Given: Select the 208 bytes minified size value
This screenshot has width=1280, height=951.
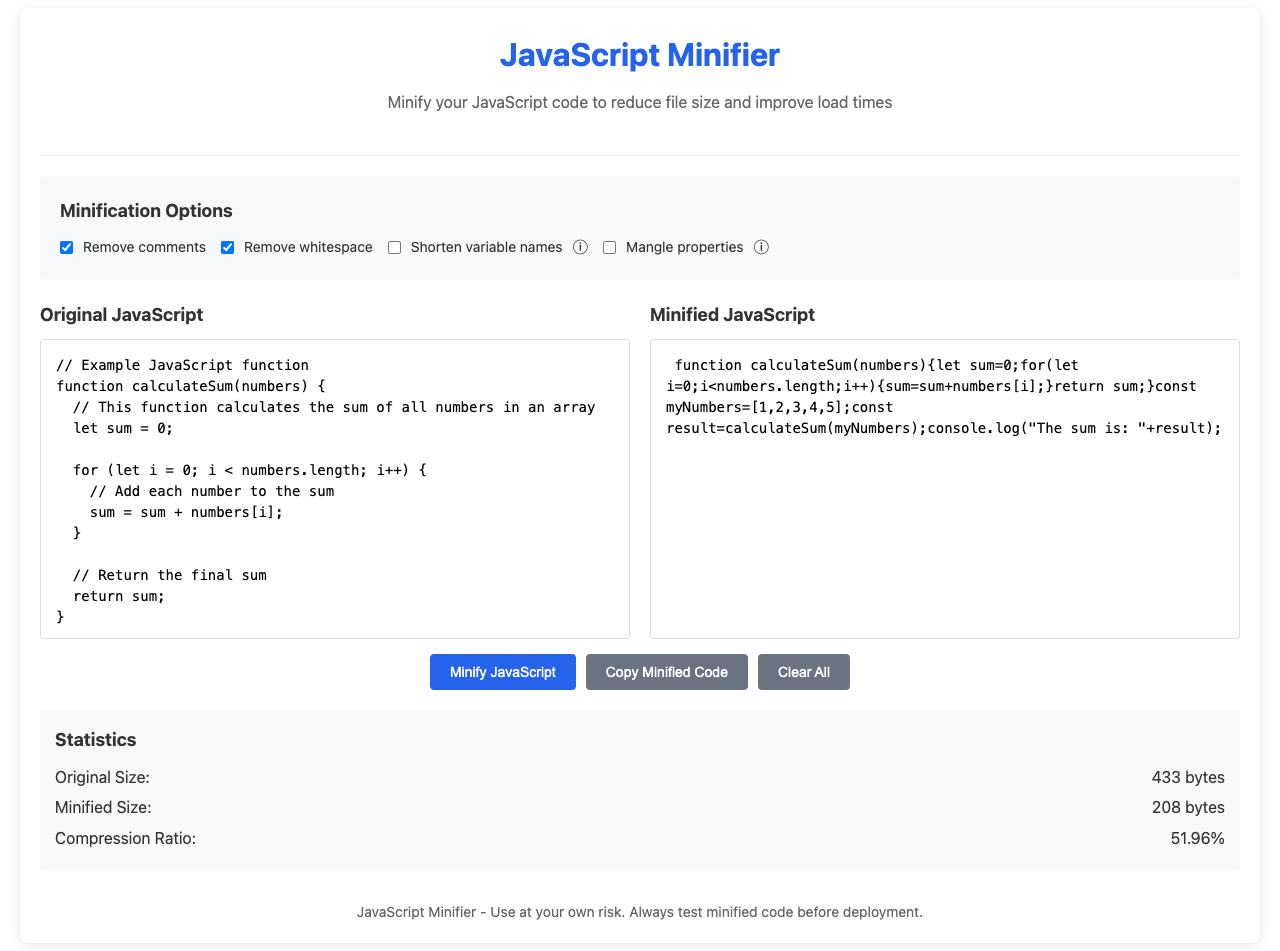Looking at the screenshot, I should pyautogui.click(x=1188, y=808).
